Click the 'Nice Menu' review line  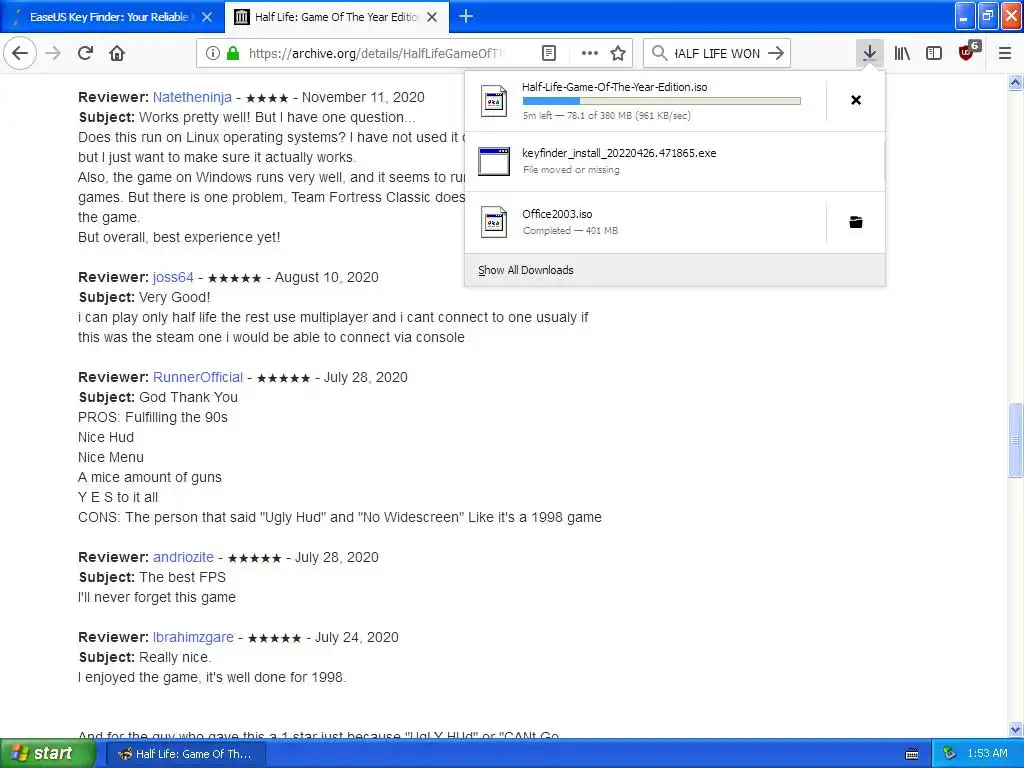point(110,457)
